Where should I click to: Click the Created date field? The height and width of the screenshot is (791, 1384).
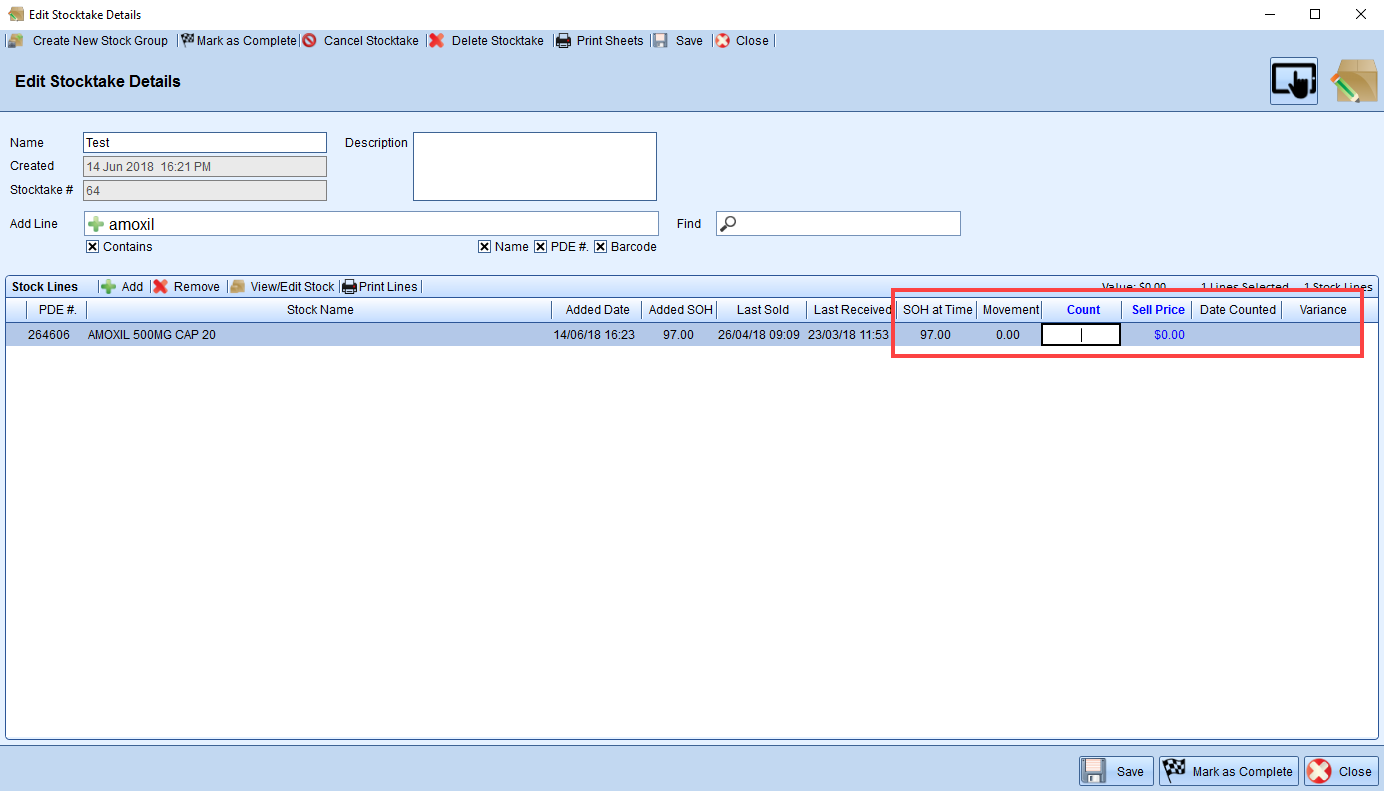(x=205, y=167)
